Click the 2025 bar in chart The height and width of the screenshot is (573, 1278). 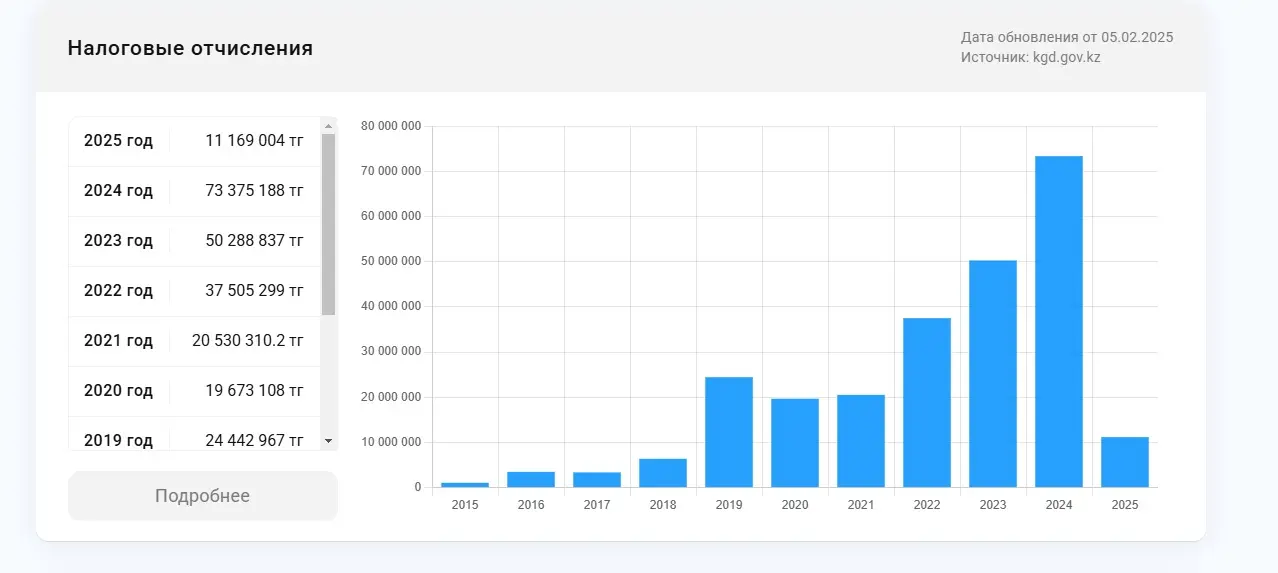1125,462
